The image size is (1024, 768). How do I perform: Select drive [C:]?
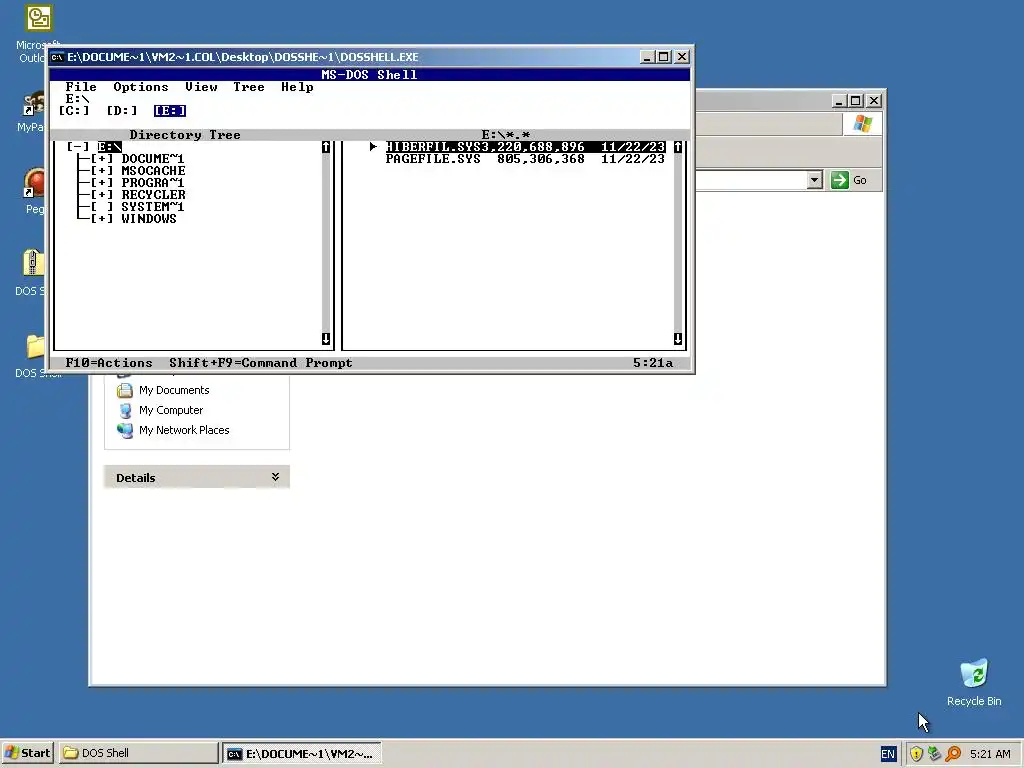point(74,111)
